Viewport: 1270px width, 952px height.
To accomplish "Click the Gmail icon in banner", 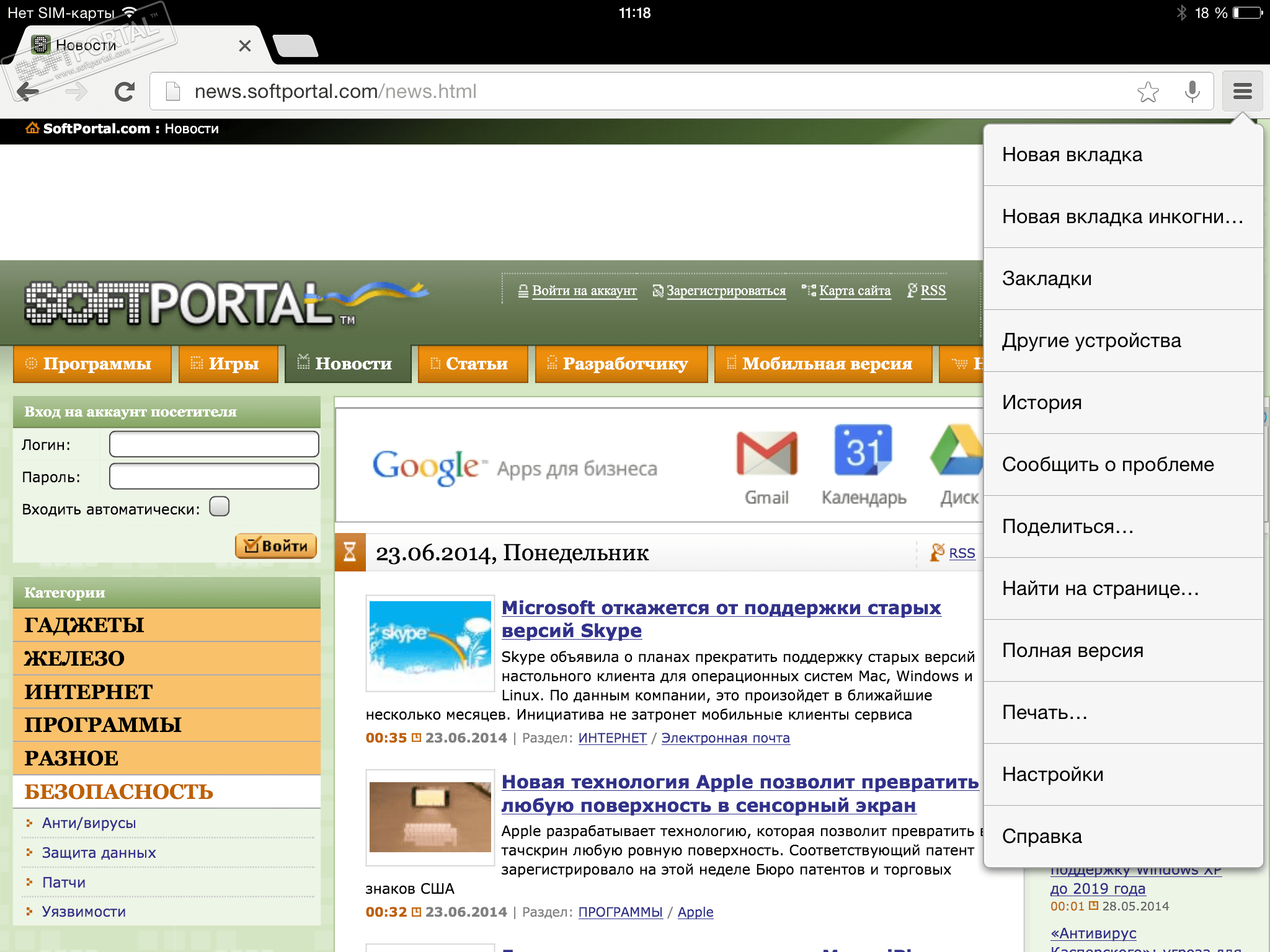I will [x=766, y=454].
